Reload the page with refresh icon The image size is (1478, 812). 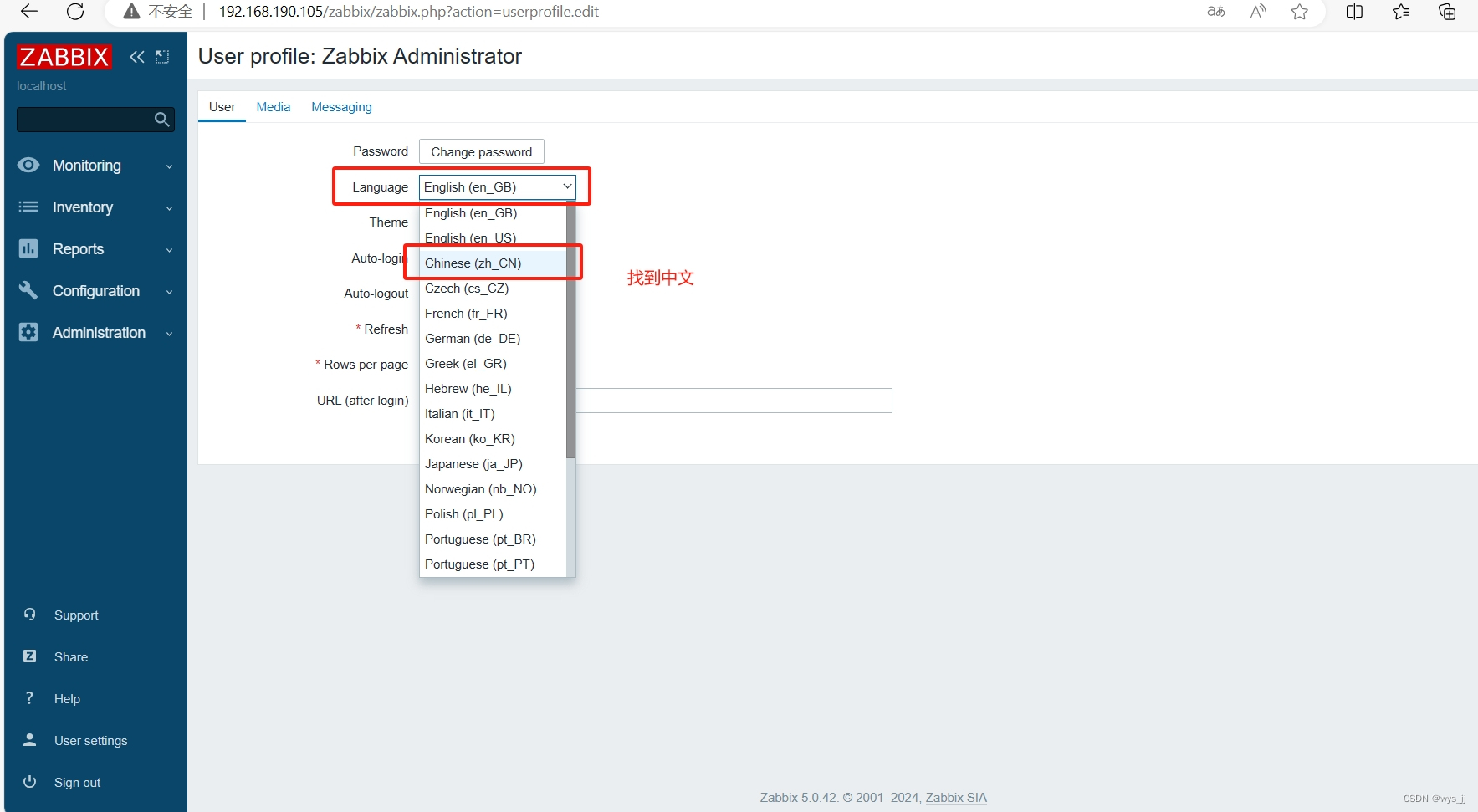[75, 12]
